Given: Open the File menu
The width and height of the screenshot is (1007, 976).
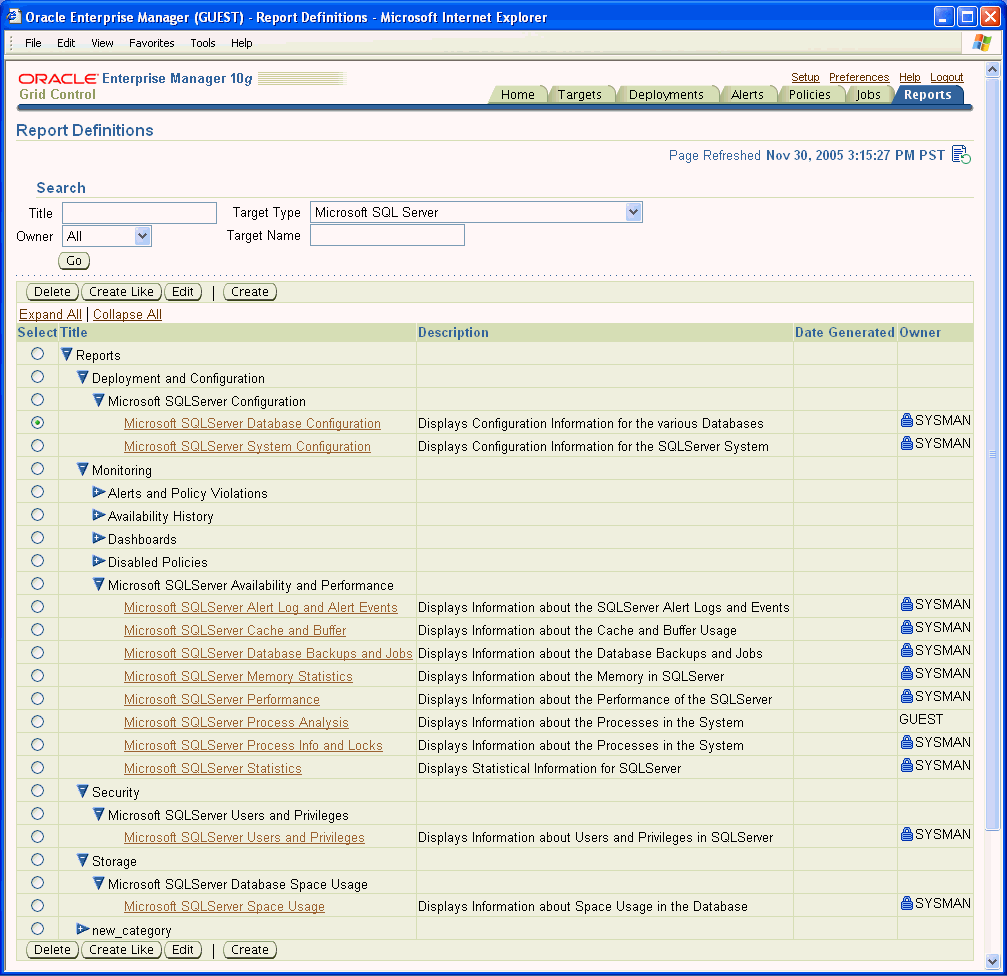Looking at the screenshot, I should pos(33,43).
